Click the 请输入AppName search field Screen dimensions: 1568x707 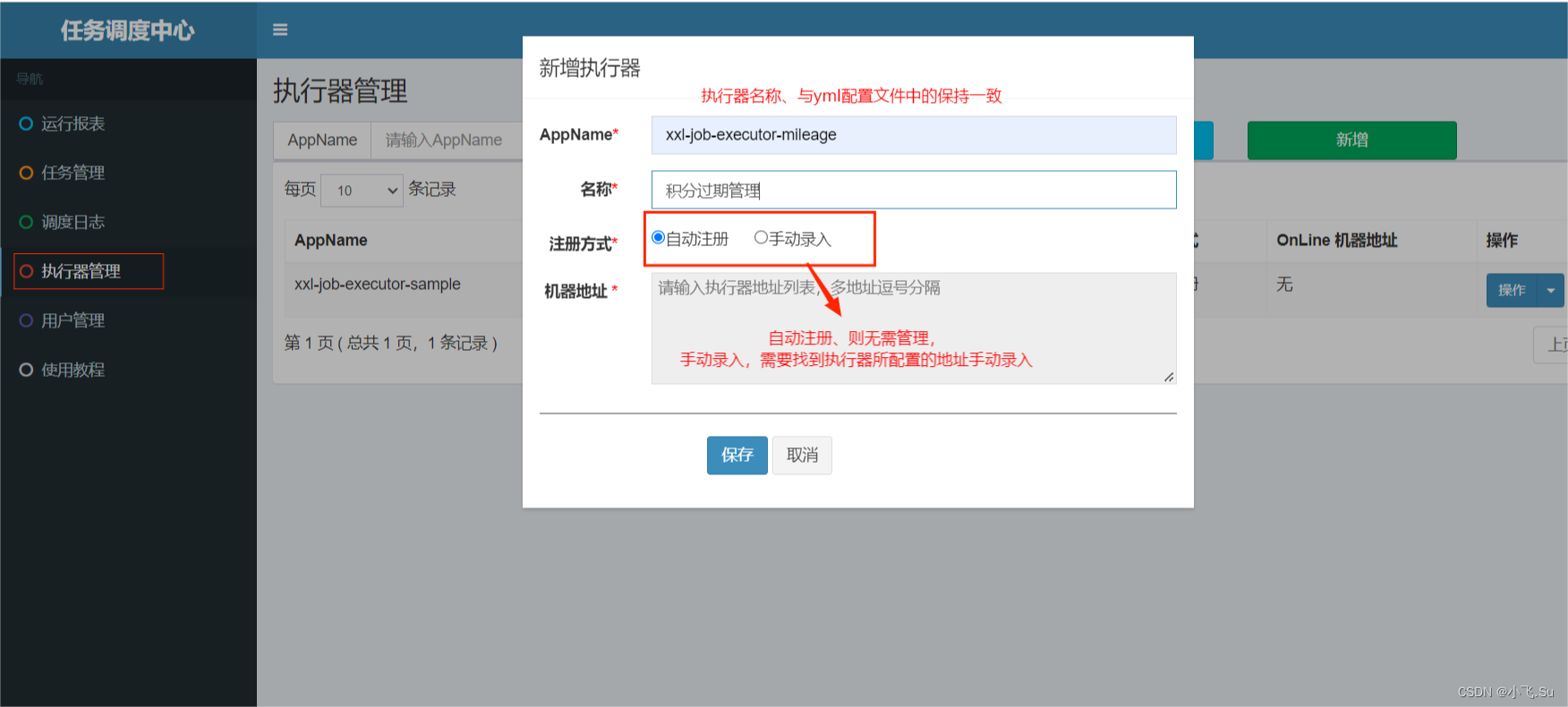click(x=447, y=141)
